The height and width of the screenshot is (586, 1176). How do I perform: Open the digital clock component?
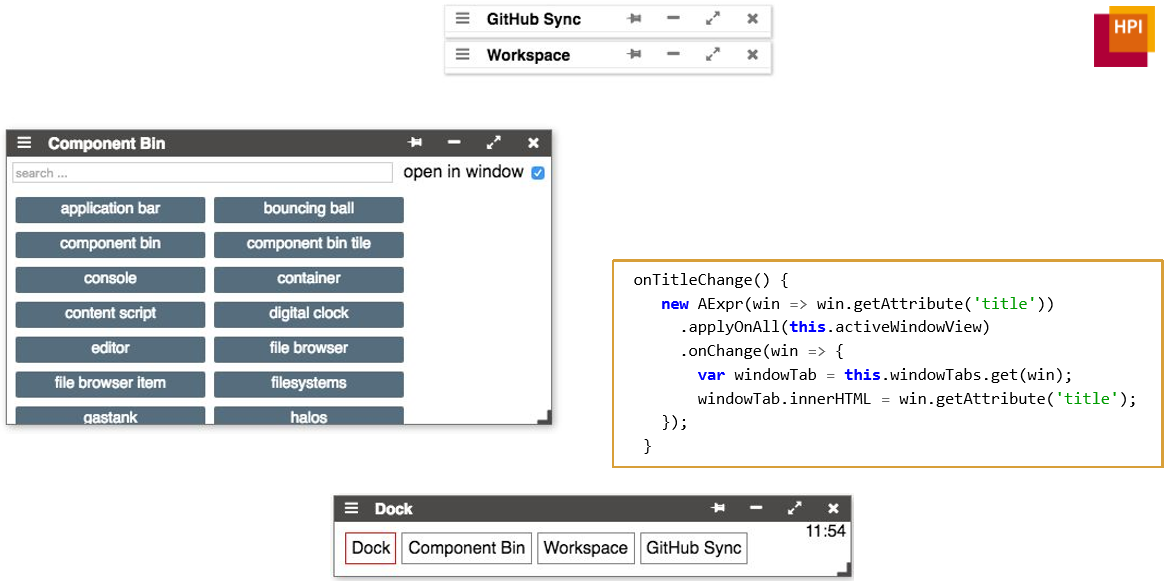click(x=308, y=314)
